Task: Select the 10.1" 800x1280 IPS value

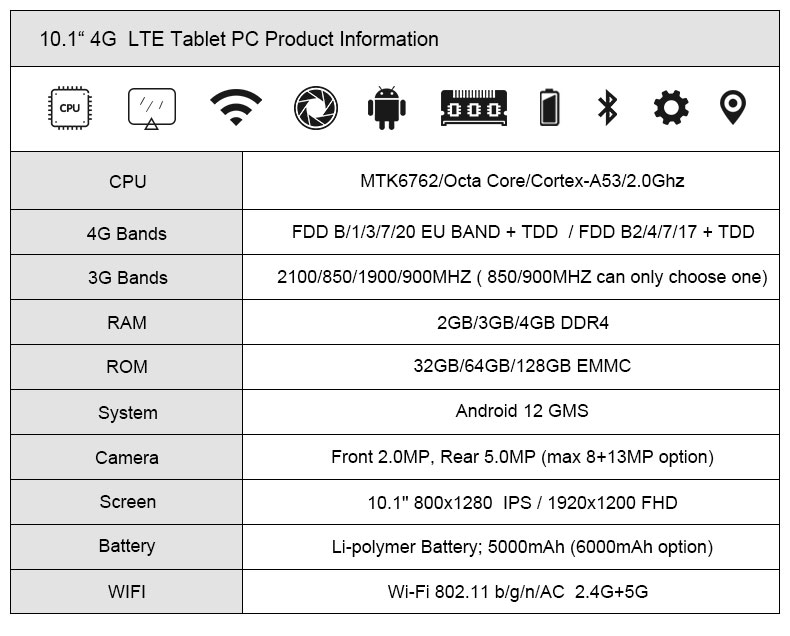Action: (522, 502)
